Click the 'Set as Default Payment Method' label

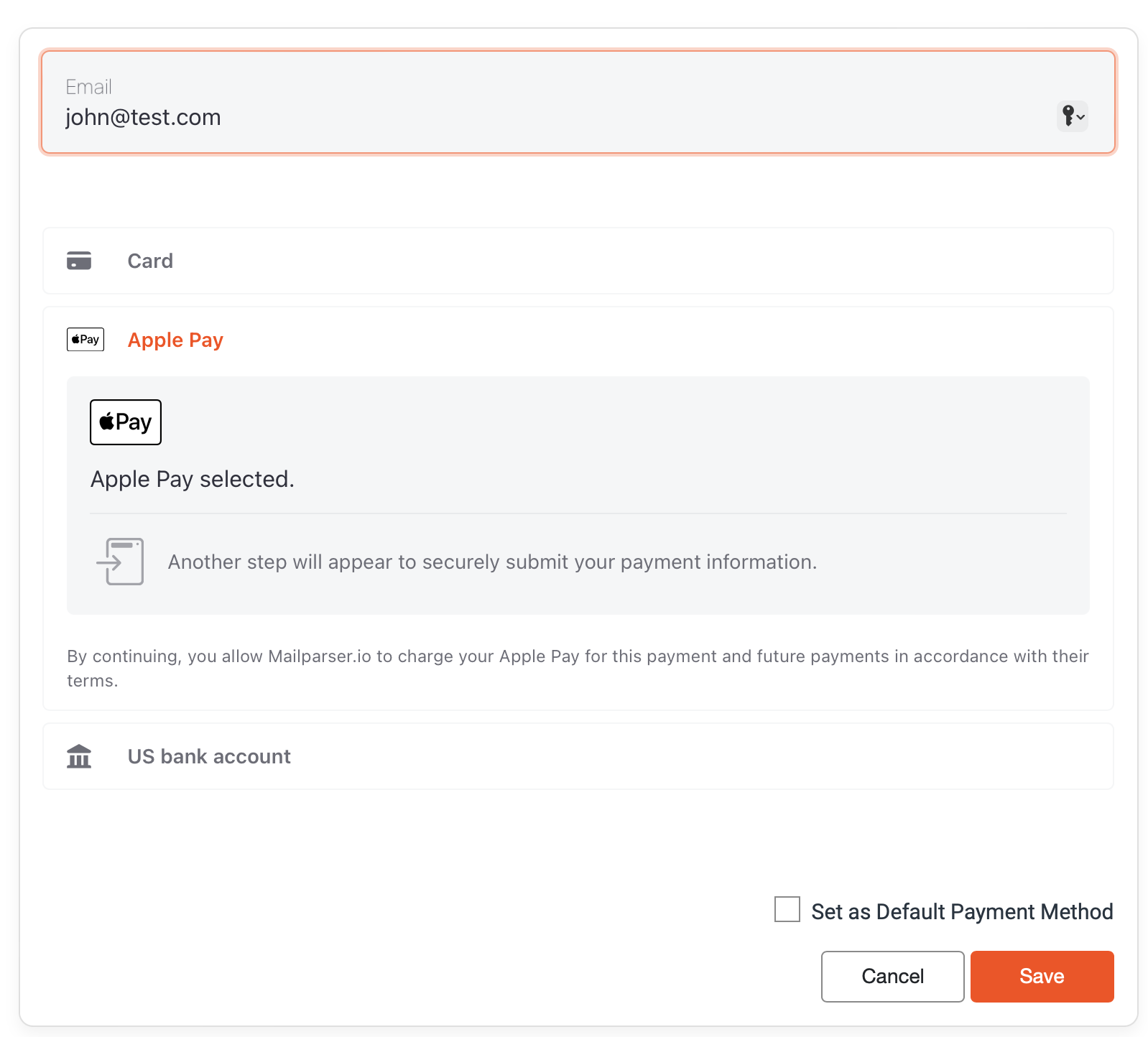(963, 911)
